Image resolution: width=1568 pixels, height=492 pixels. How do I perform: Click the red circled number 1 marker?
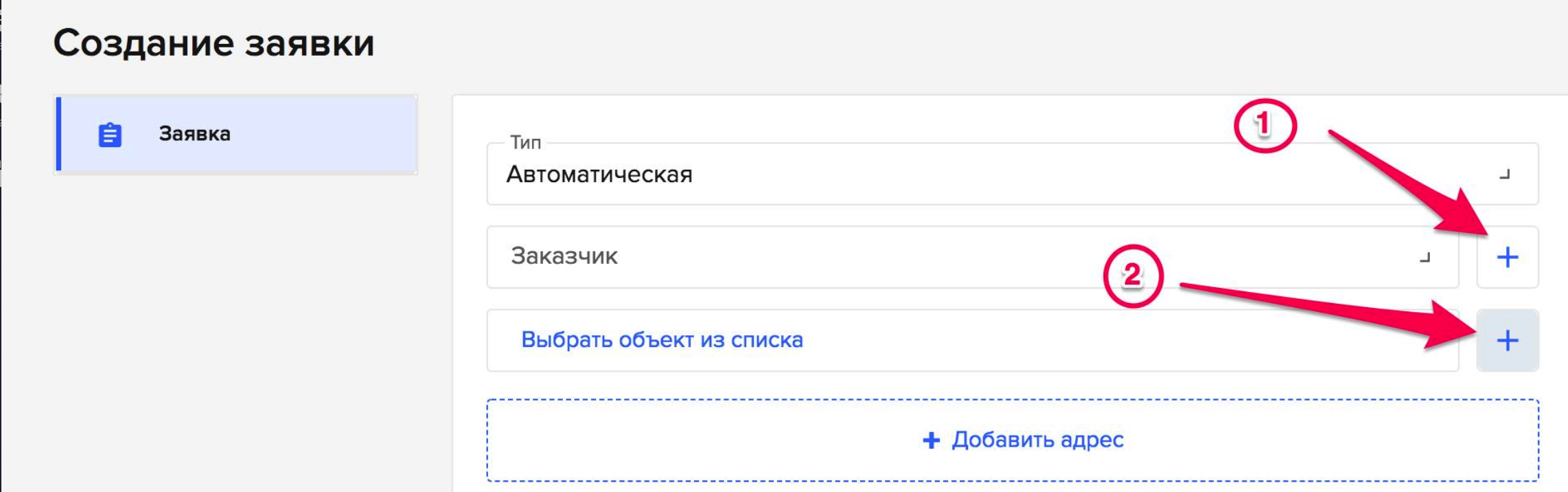pos(1265,125)
